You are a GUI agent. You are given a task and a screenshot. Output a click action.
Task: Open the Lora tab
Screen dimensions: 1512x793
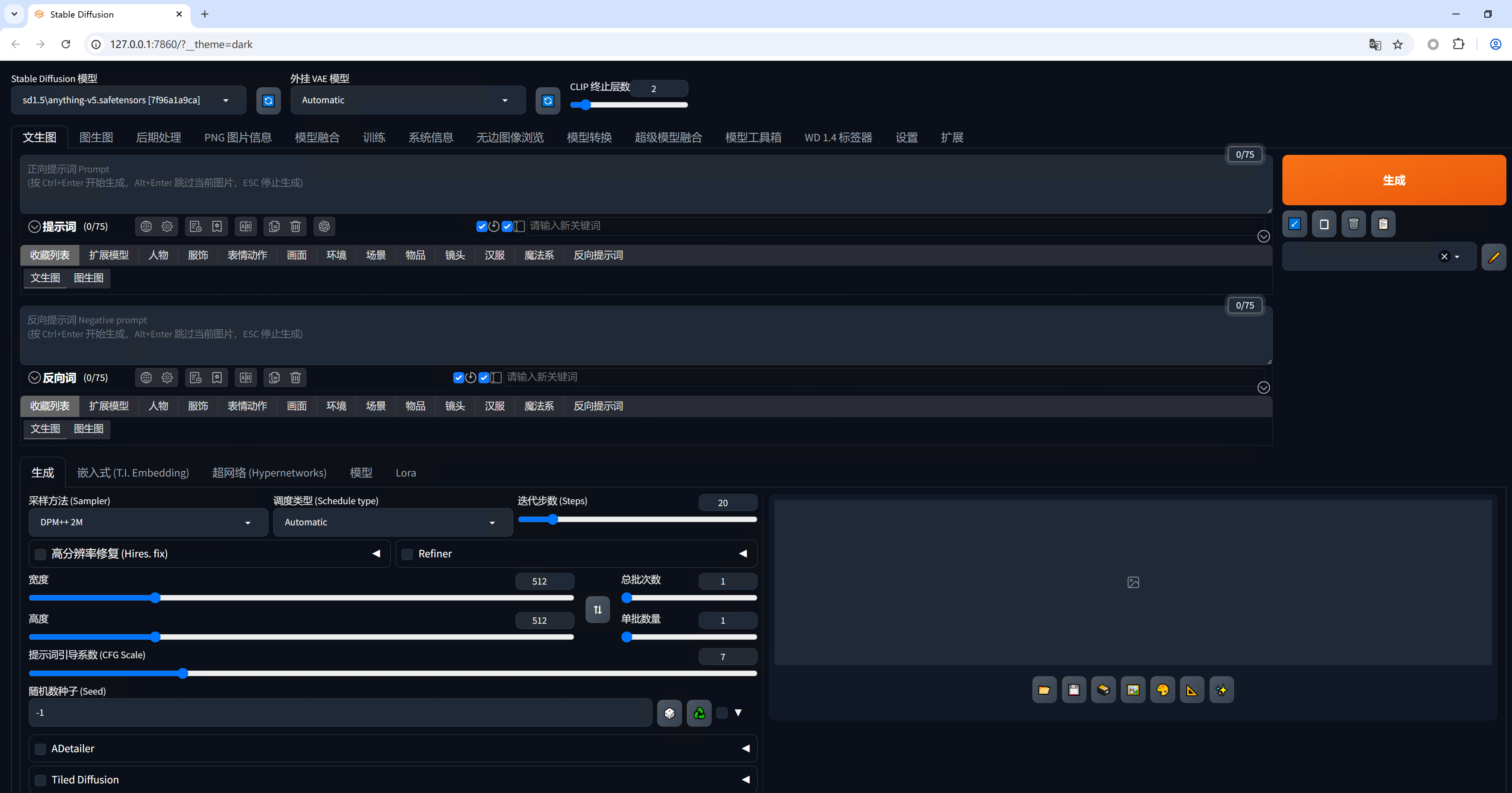tap(406, 473)
